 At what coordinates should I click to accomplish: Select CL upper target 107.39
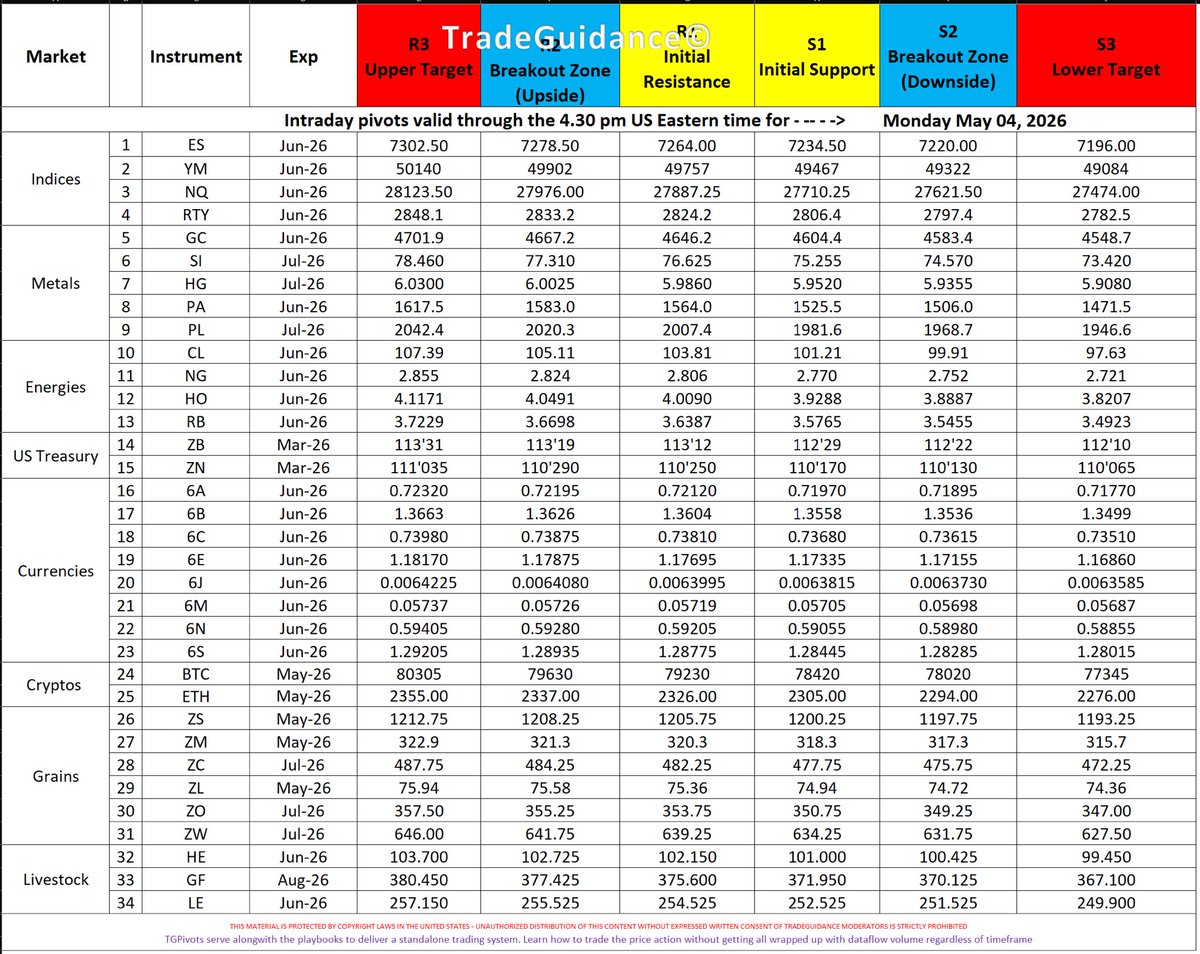421,352
